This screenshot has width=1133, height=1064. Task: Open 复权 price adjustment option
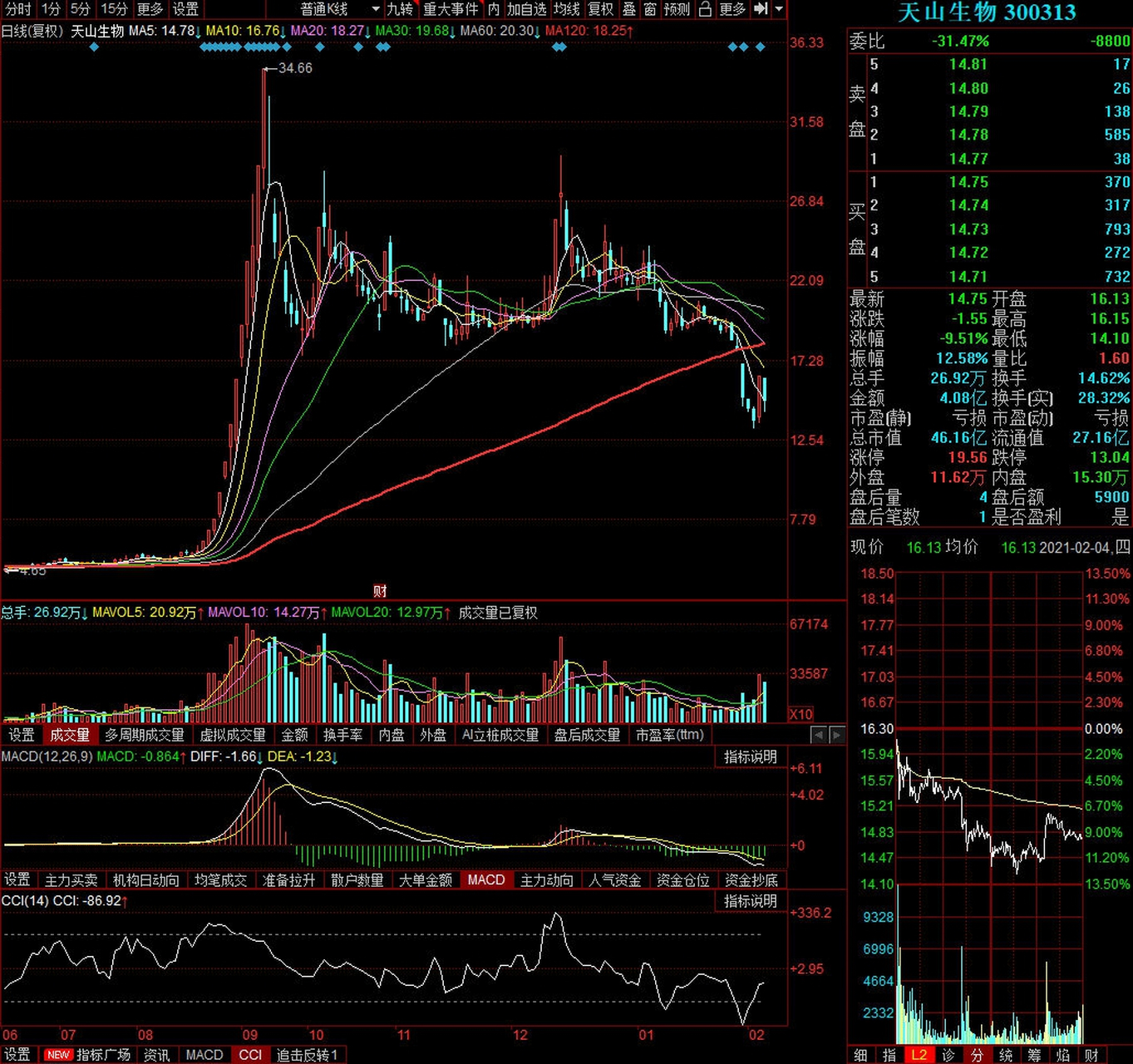(600, 9)
